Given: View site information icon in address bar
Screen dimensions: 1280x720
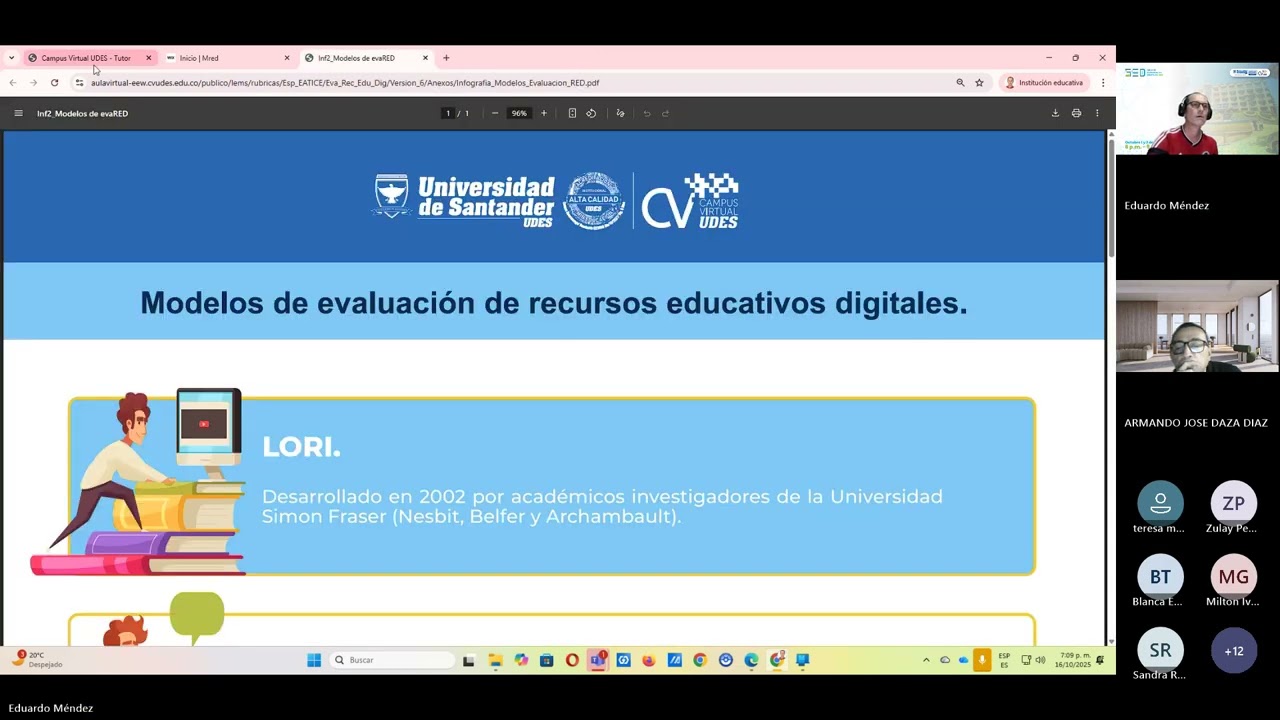Looking at the screenshot, I should point(80,83).
